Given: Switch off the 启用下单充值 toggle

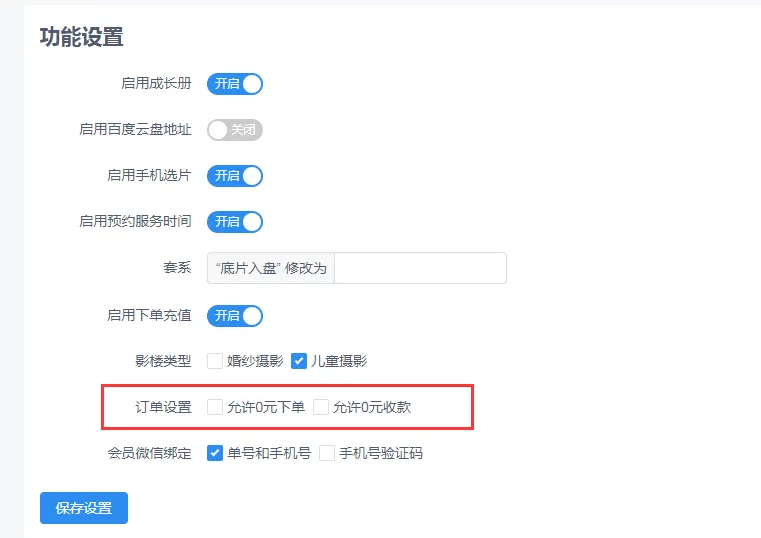Looking at the screenshot, I should tap(235, 316).
